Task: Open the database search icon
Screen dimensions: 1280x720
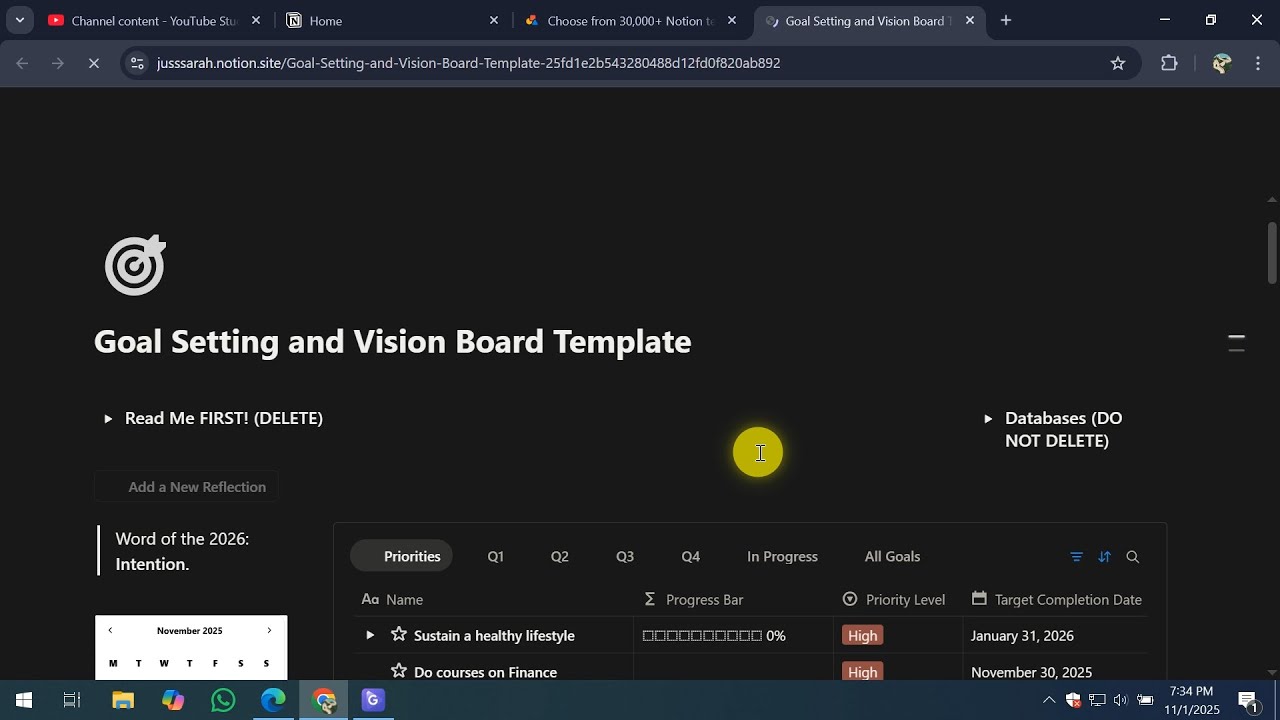Action: pos(1133,557)
